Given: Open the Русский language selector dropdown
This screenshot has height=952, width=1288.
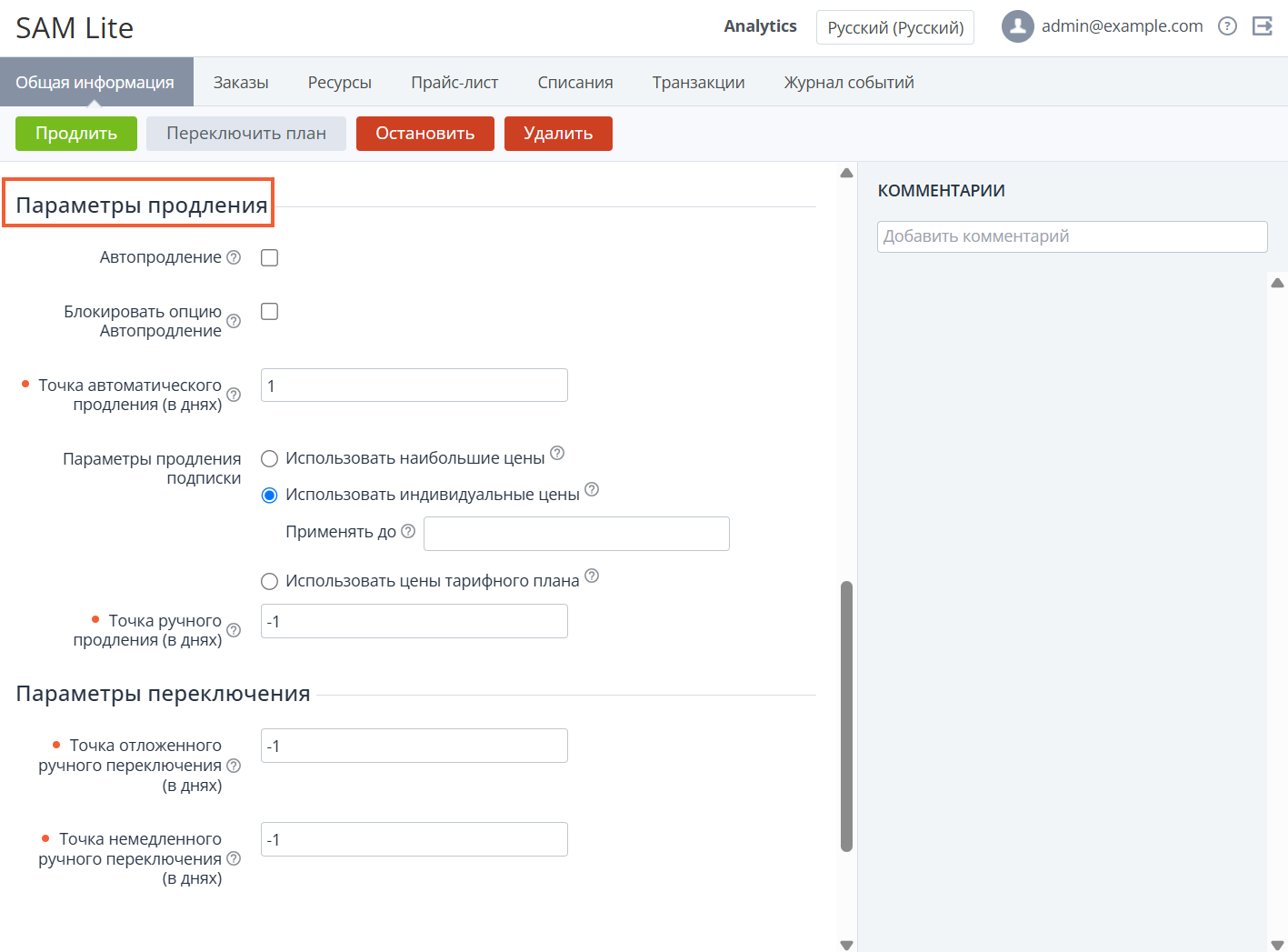Looking at the screenshot, I should pos(895,27).
